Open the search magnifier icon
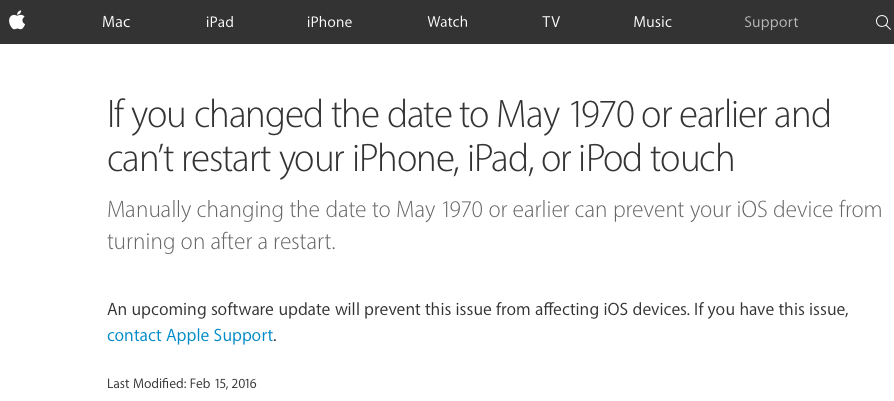894x401 pixels. [882, 22]
